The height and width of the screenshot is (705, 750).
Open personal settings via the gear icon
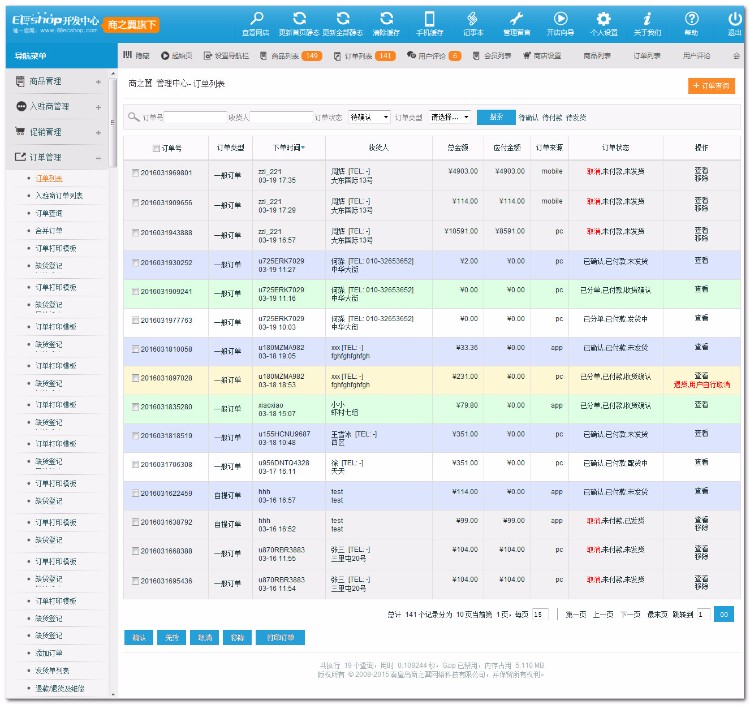coord(603,19)
